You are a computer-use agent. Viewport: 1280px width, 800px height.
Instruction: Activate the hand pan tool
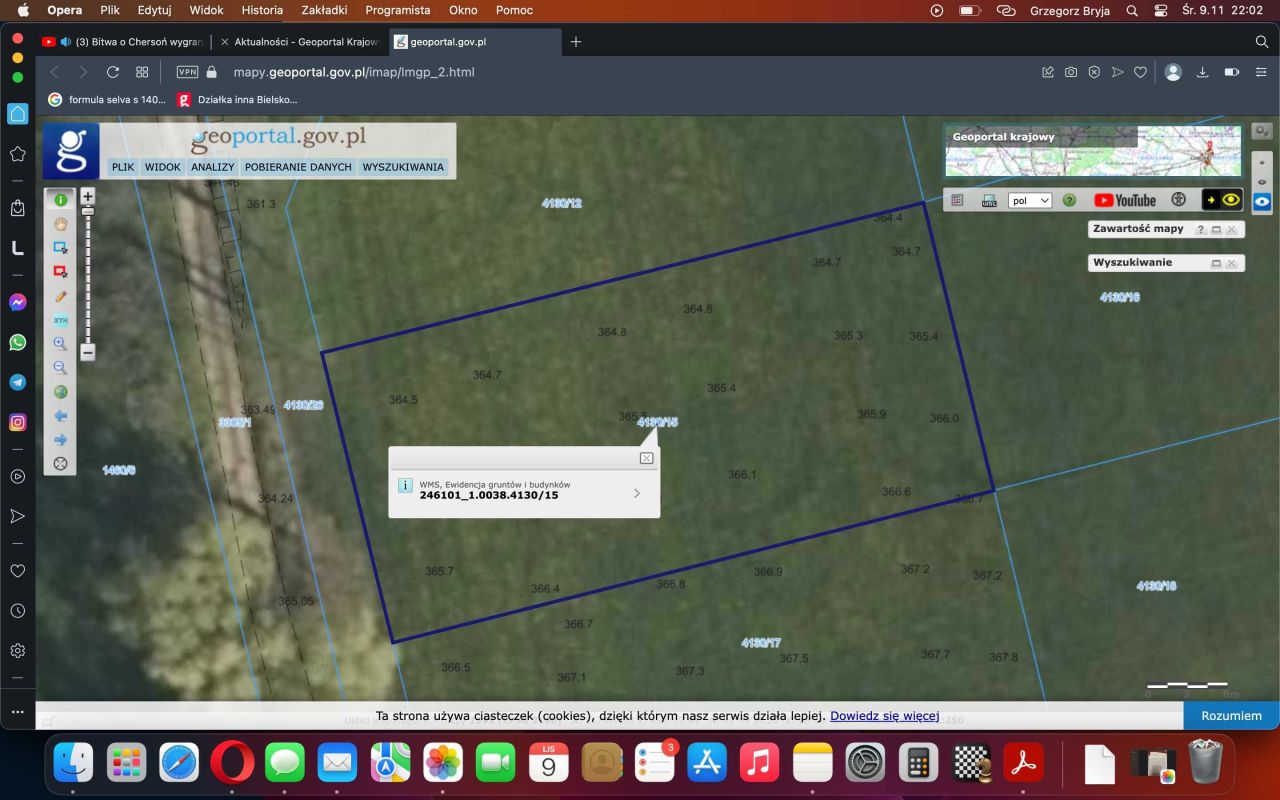pyautogui.click(x=60, y=224)
